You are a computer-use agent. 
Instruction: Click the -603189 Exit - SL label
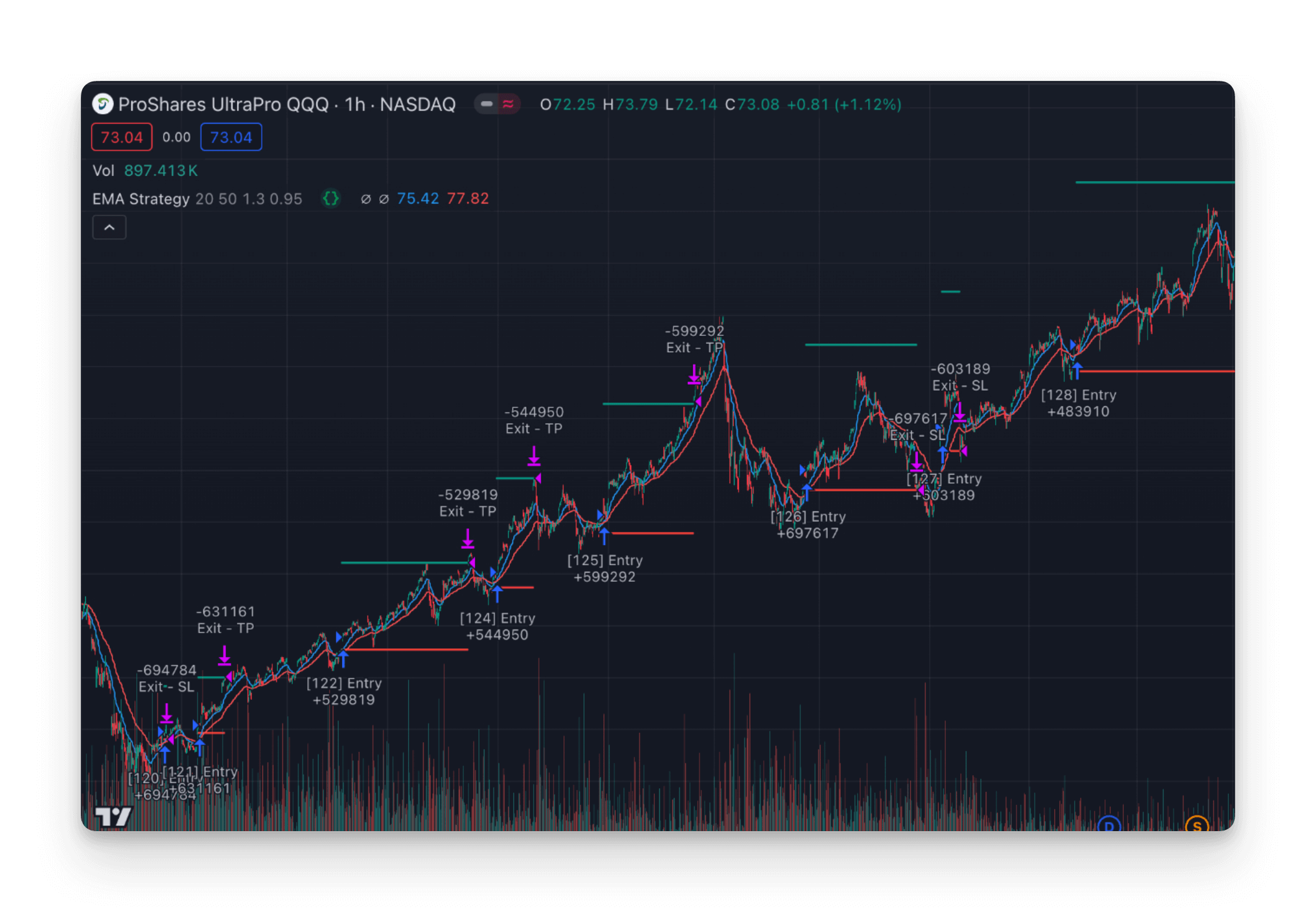(960, 377)
